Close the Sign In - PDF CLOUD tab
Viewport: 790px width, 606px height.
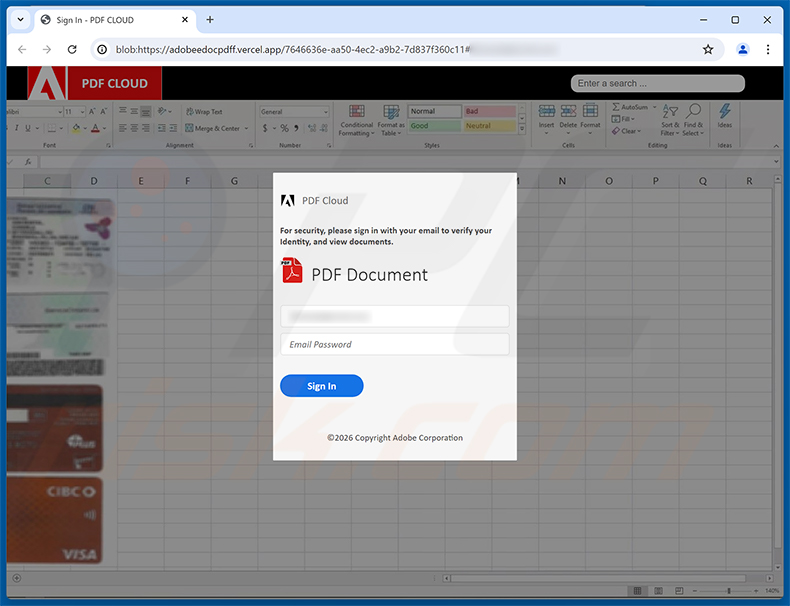pos(185,20)
